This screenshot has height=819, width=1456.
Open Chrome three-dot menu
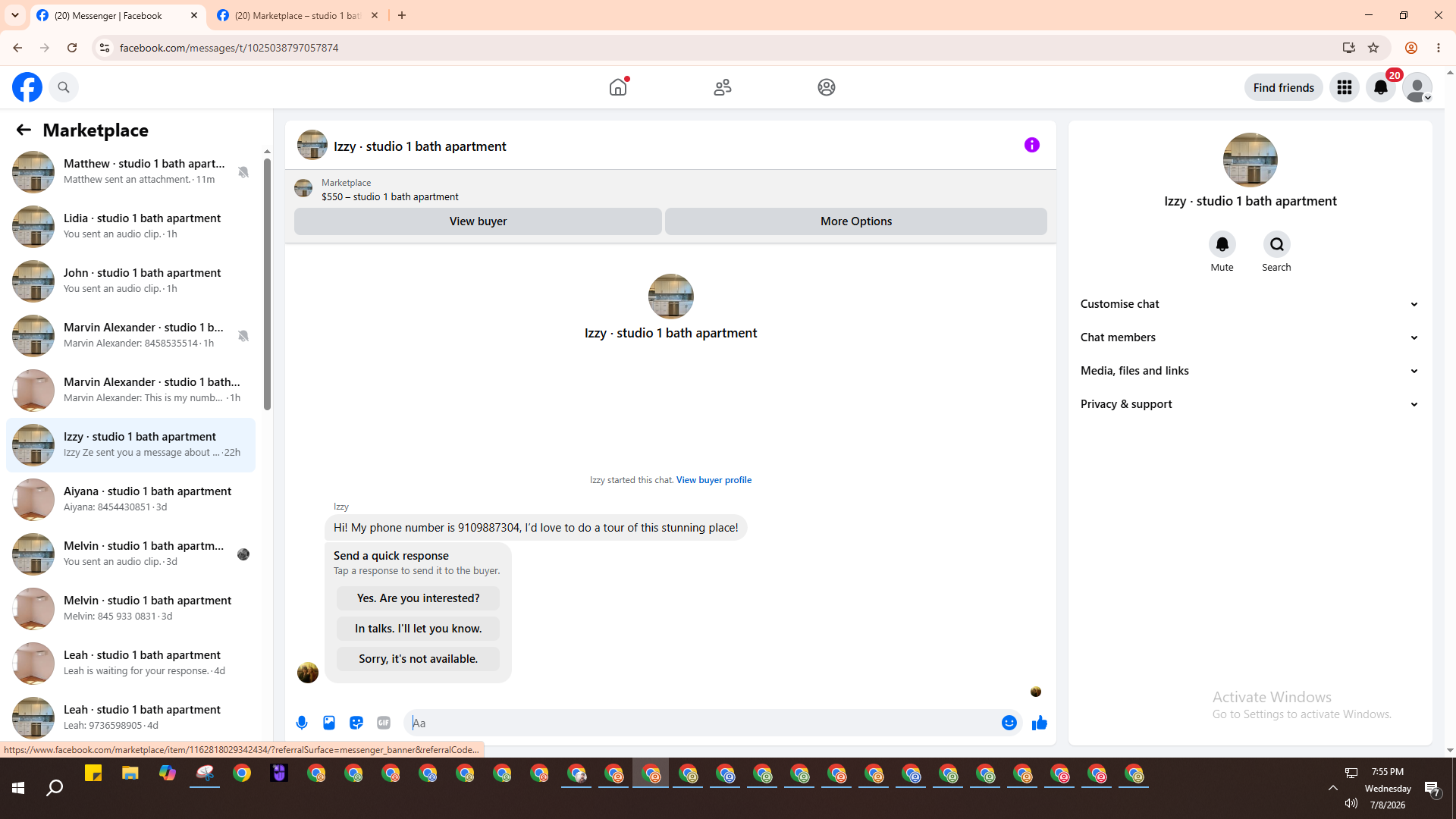pyautogui.click(x=1439, y=48)
